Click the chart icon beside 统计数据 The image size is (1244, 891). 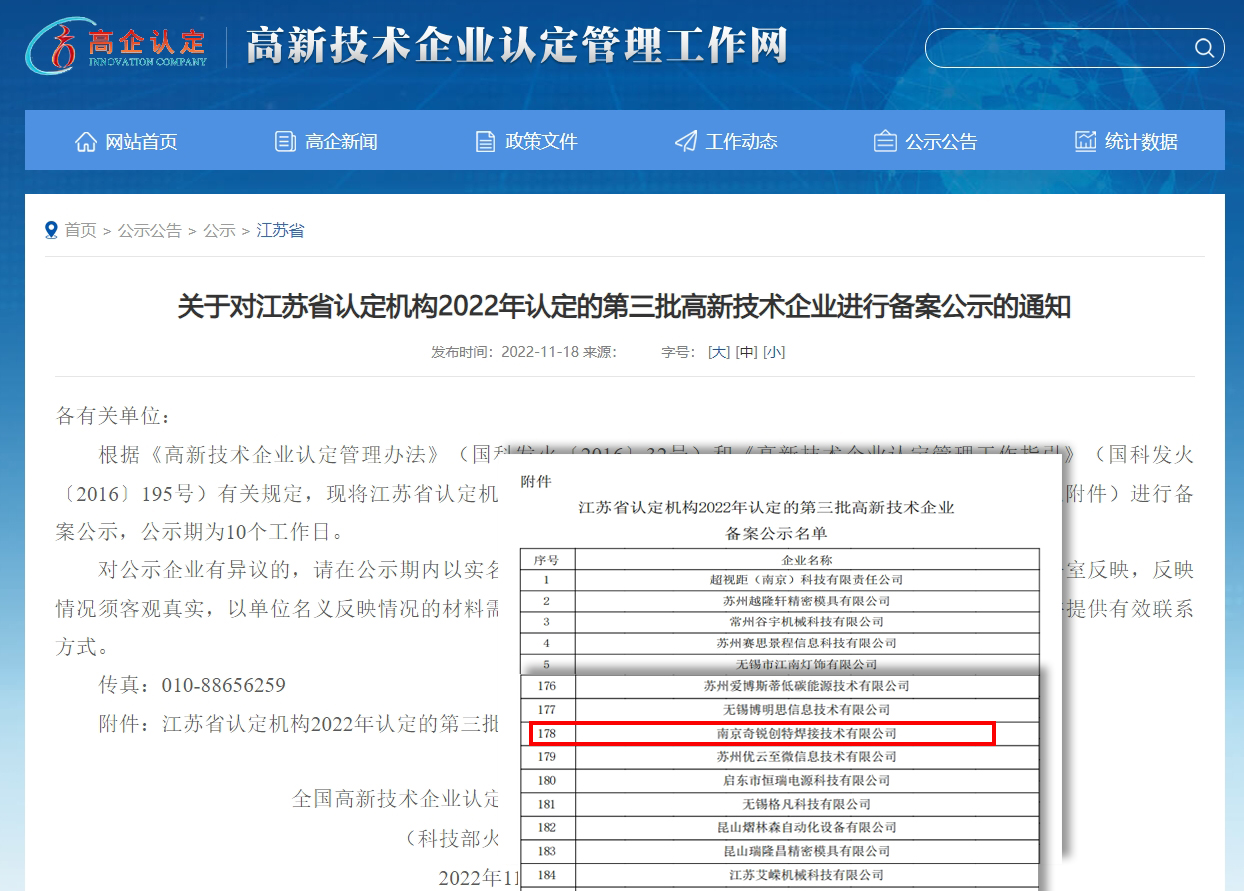pyautogui.click(x=1085, y=142)
